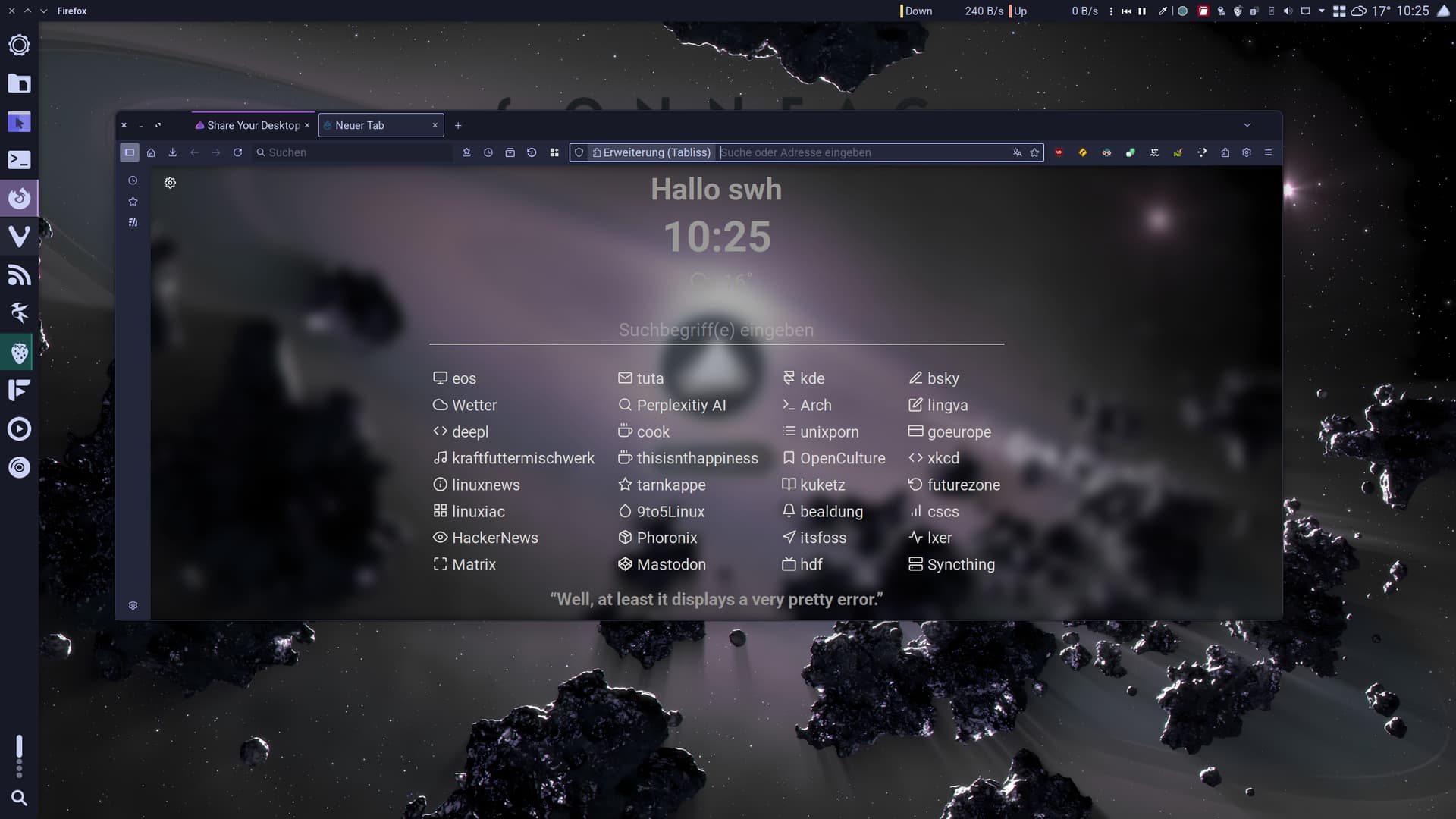Screen dimensions: 1456x819
Task: Open the Wetter link
Action: [x=465, y=405]
